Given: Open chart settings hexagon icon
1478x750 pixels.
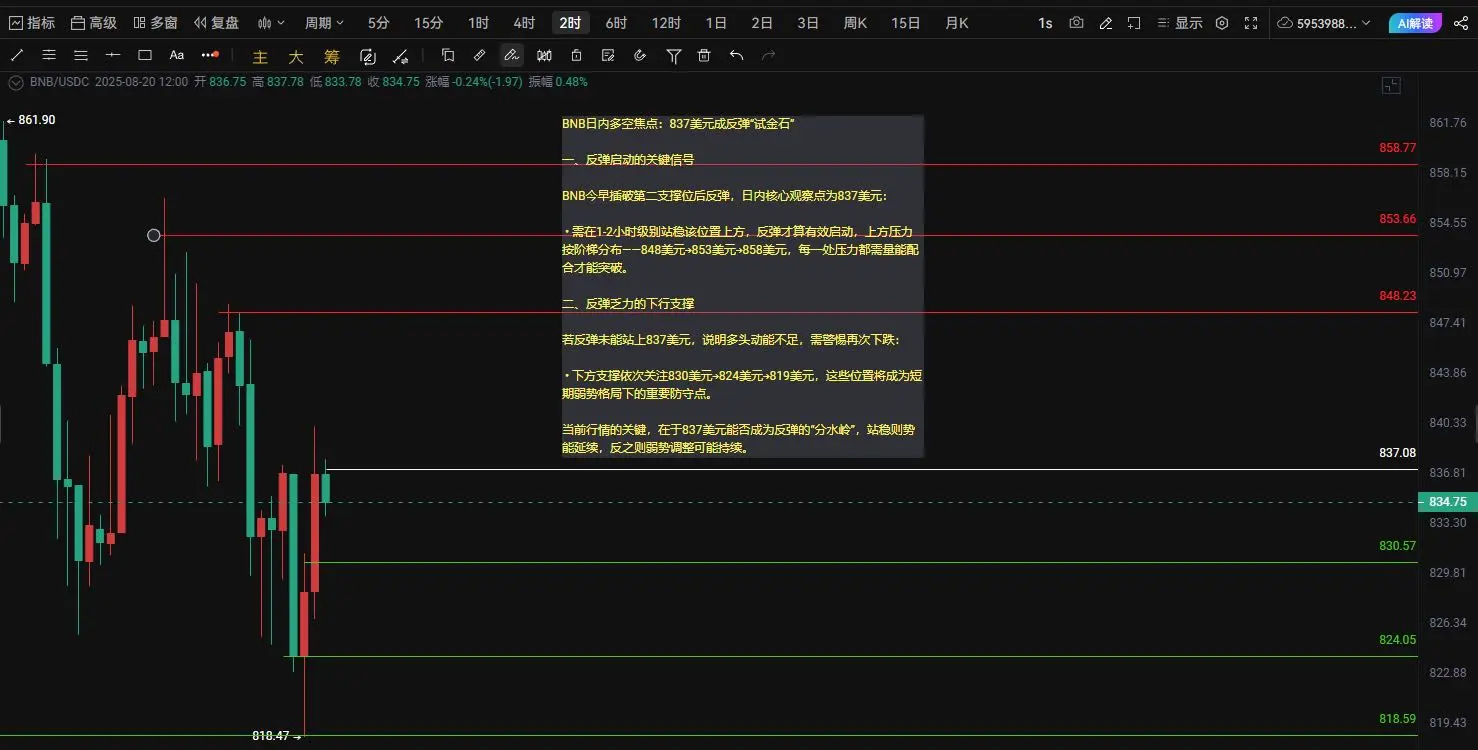Looking at the screenshot, I should [1222, 22].
